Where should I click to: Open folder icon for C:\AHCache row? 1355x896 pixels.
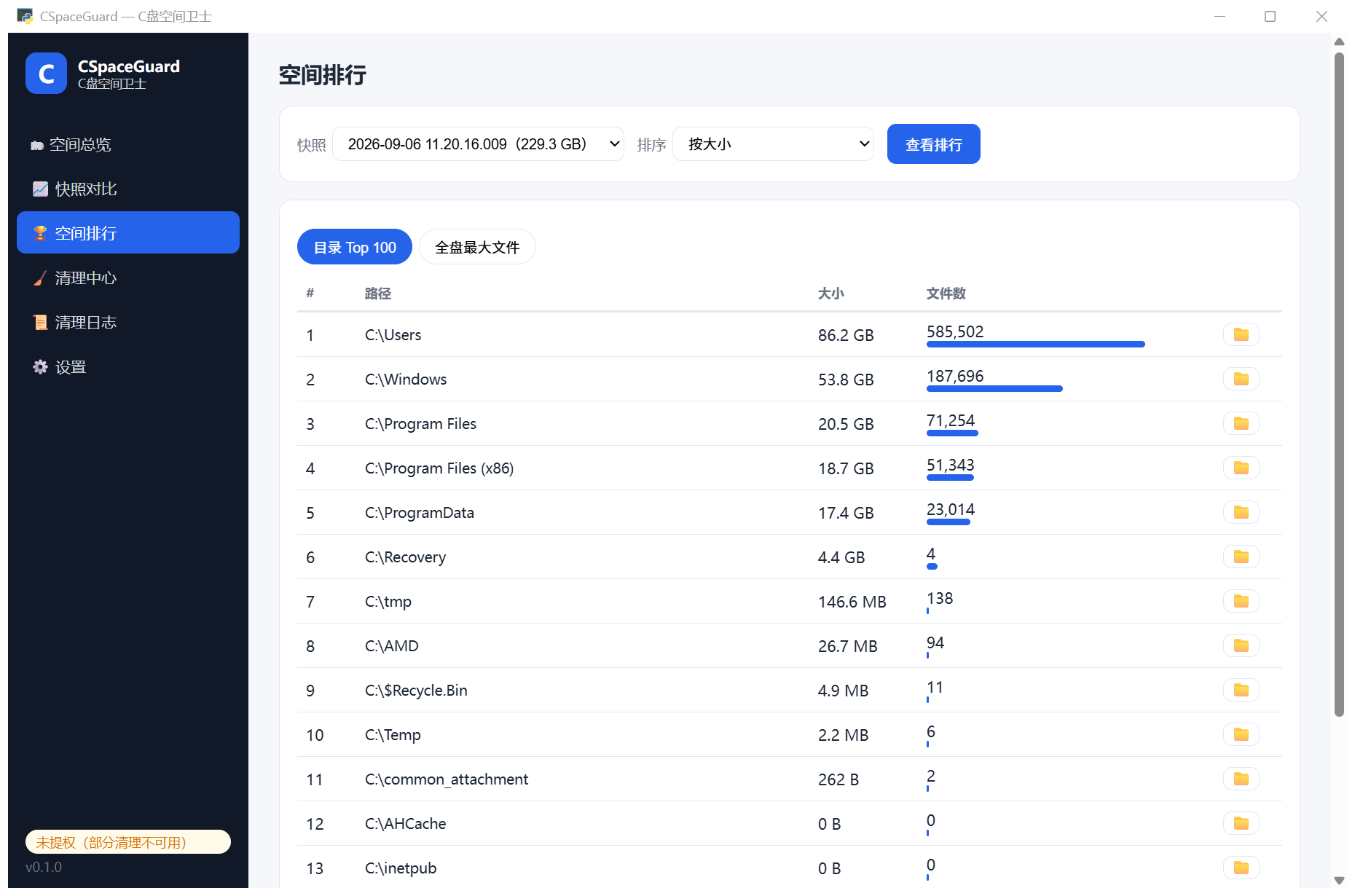point(1241,823)
